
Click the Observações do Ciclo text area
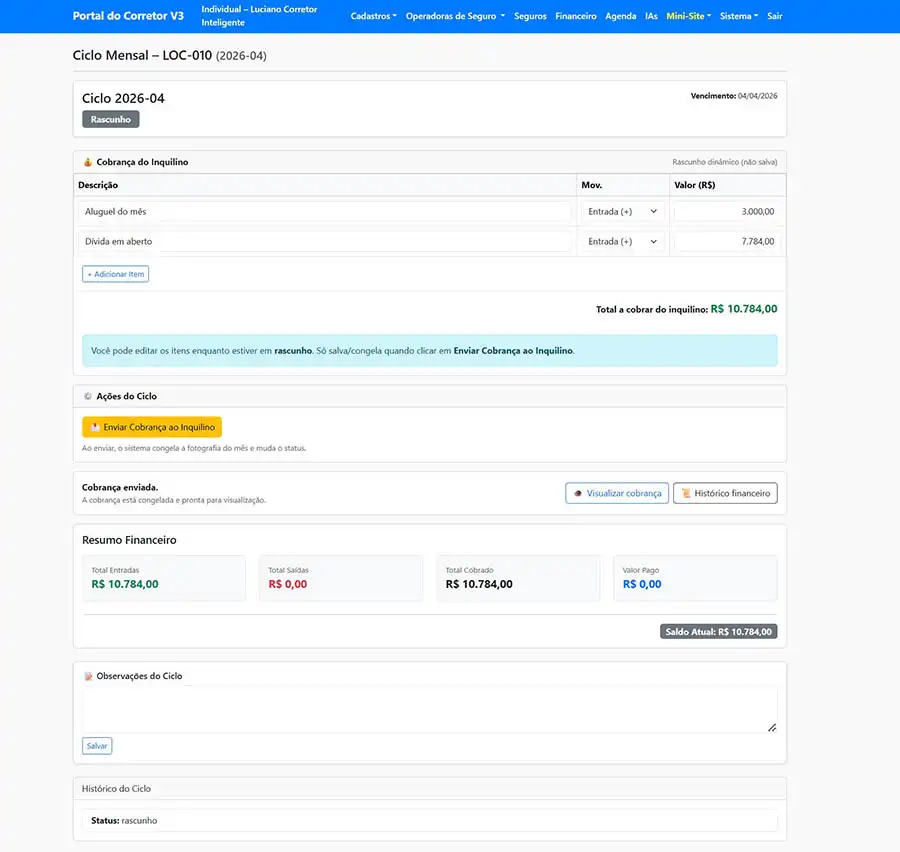[x=429, y=709]
